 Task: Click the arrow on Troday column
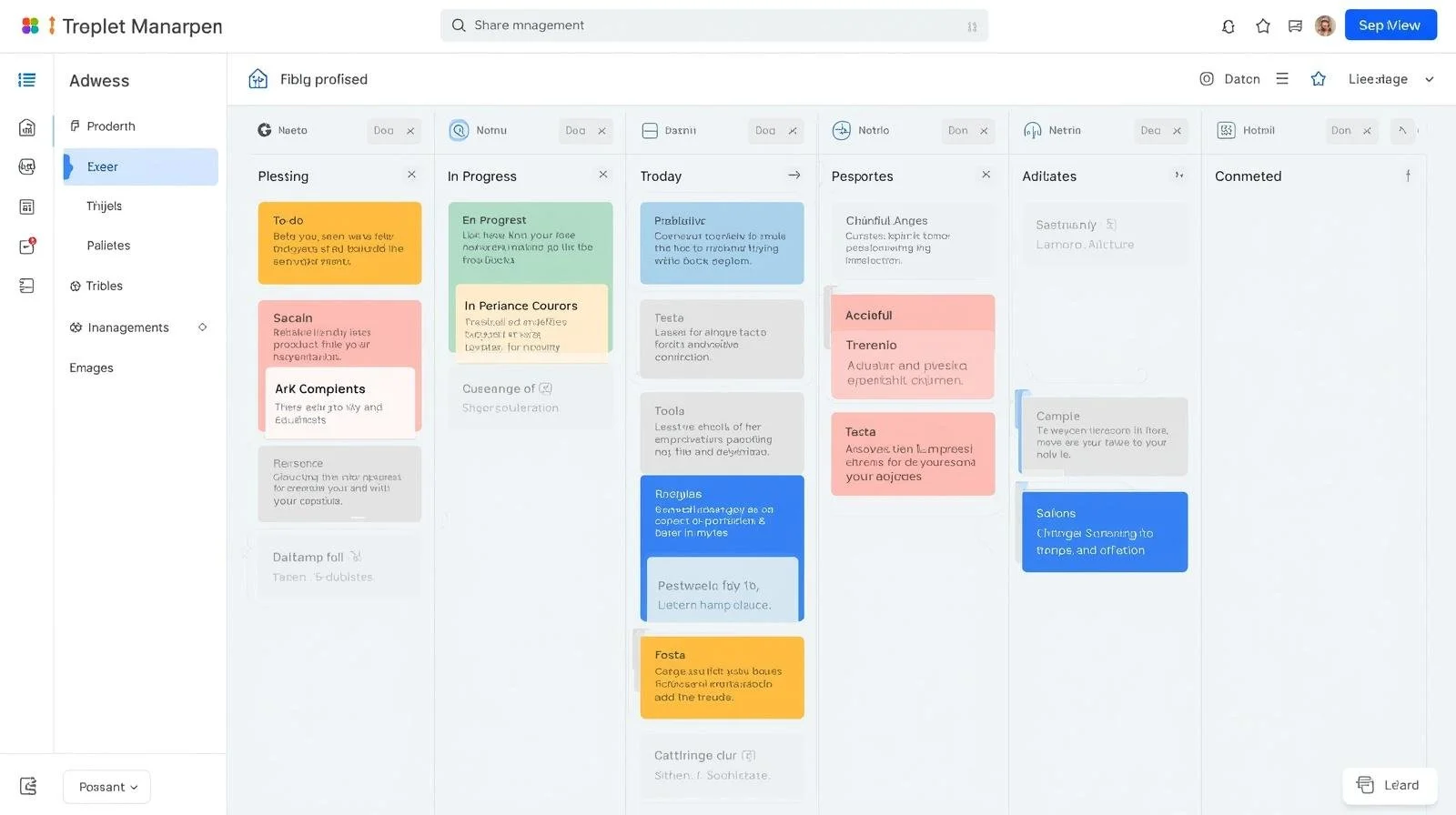tap(794, 175)
